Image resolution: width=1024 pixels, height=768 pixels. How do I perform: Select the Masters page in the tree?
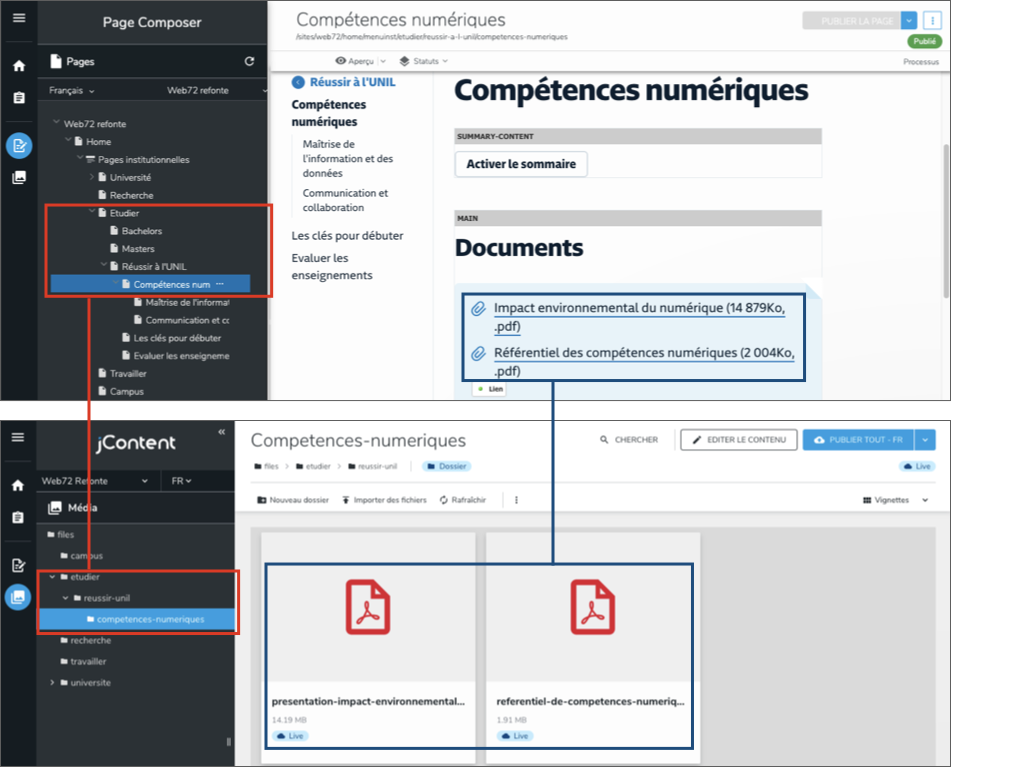coord(138,249)
